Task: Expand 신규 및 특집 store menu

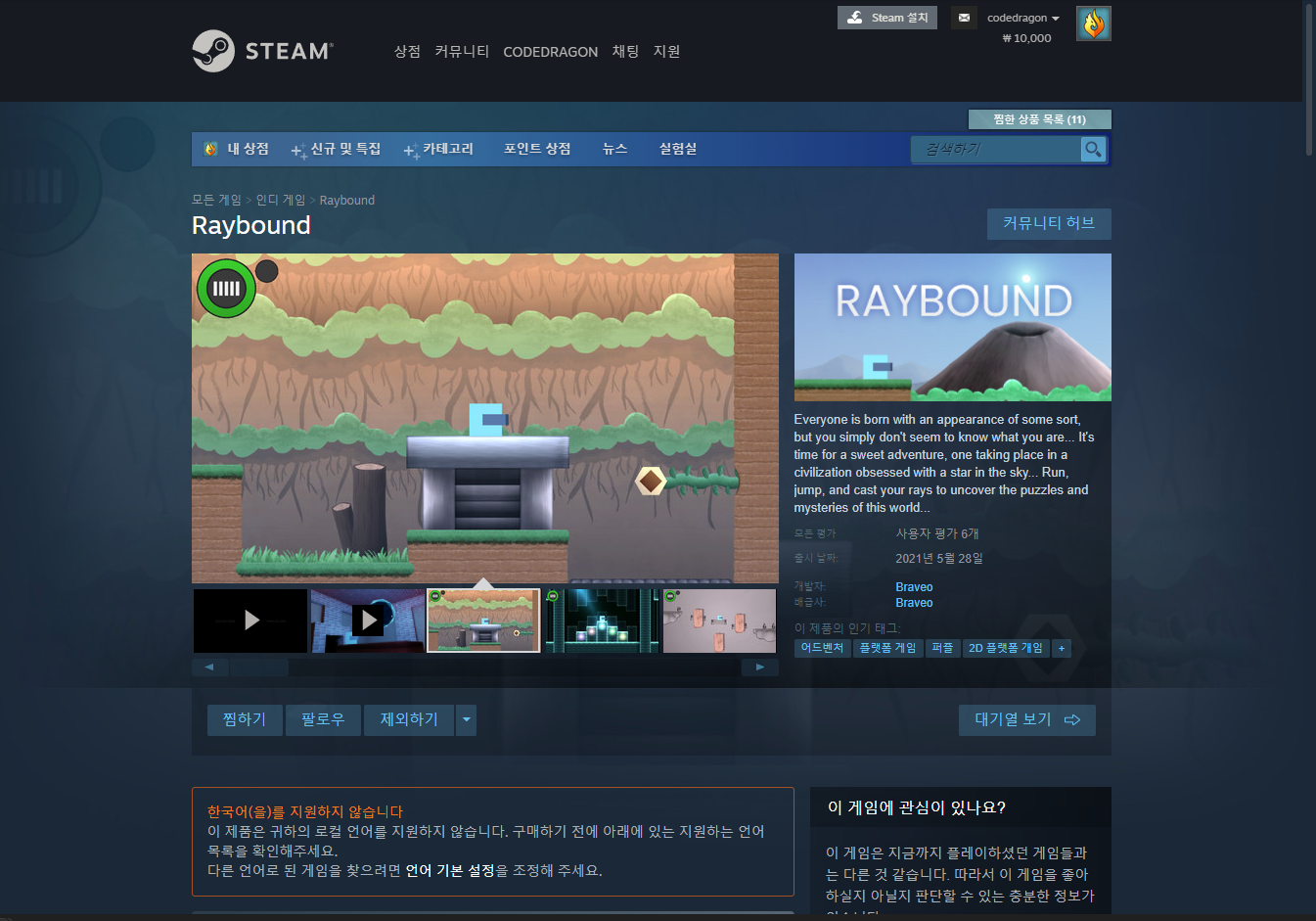Action: (x=336, y=149)
